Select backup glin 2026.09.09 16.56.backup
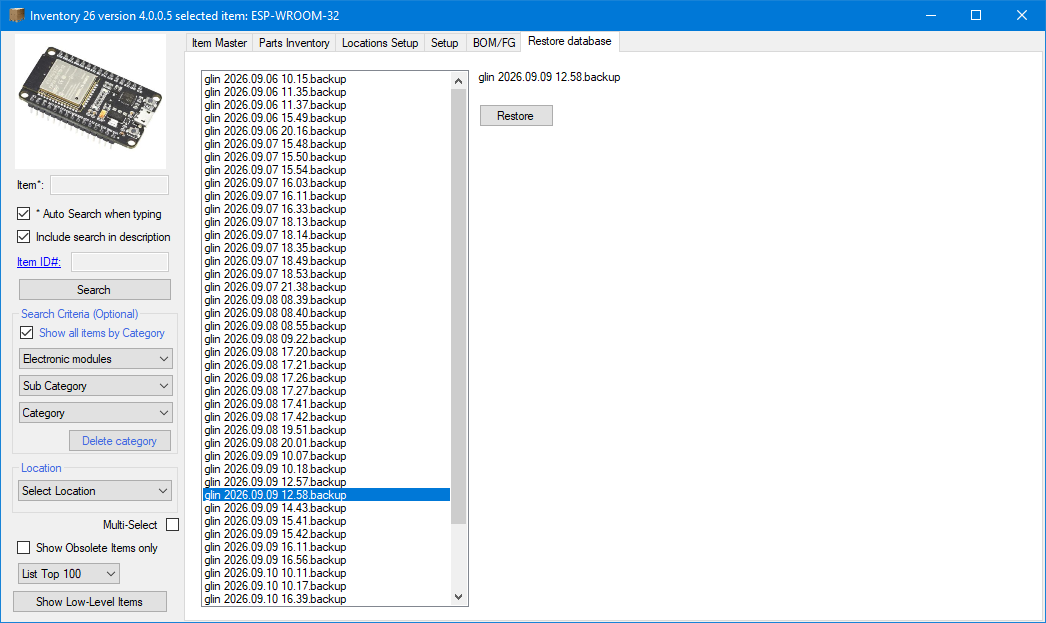 [x=326, y=560]
